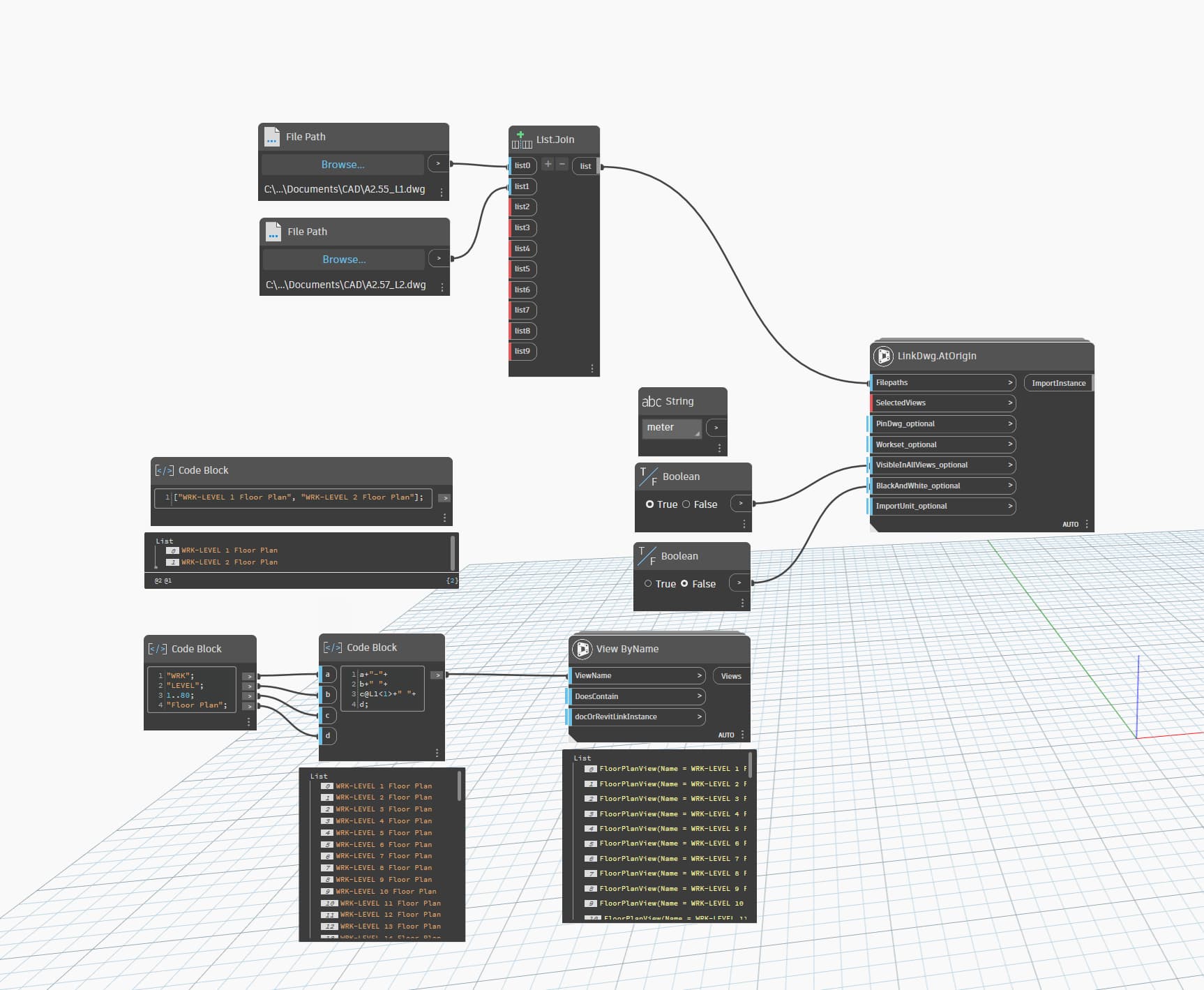The image size is (1204, 990).
Task: Open the three-dot menu on the Boolean node set to True
Action: (744, 524)
